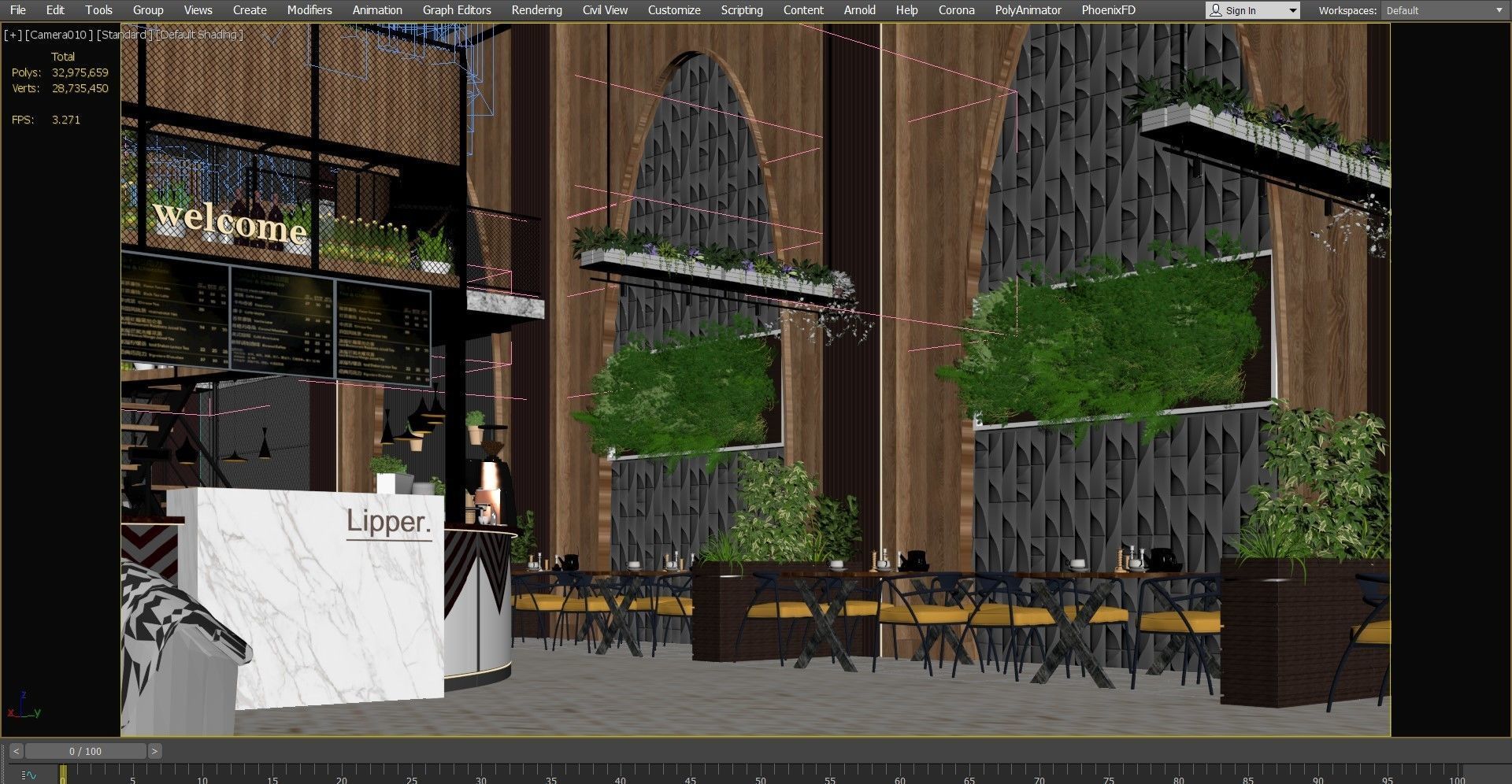Open the Group menu

148,10
